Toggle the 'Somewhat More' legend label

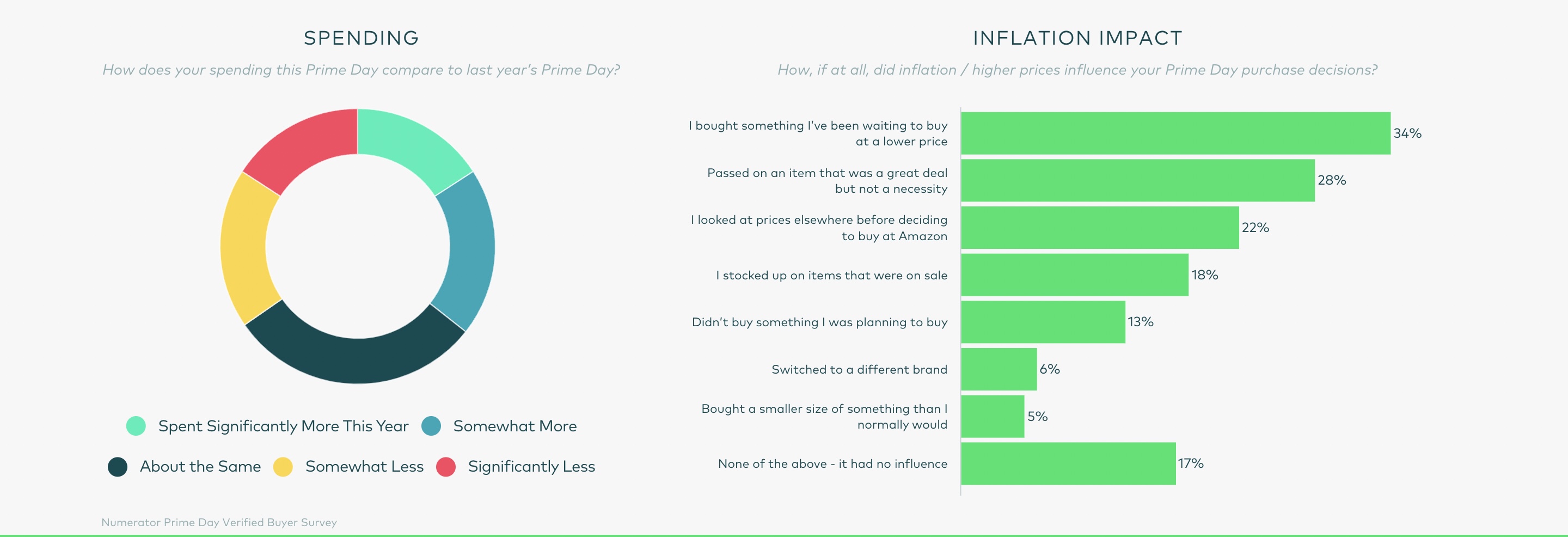click(514, 425)
